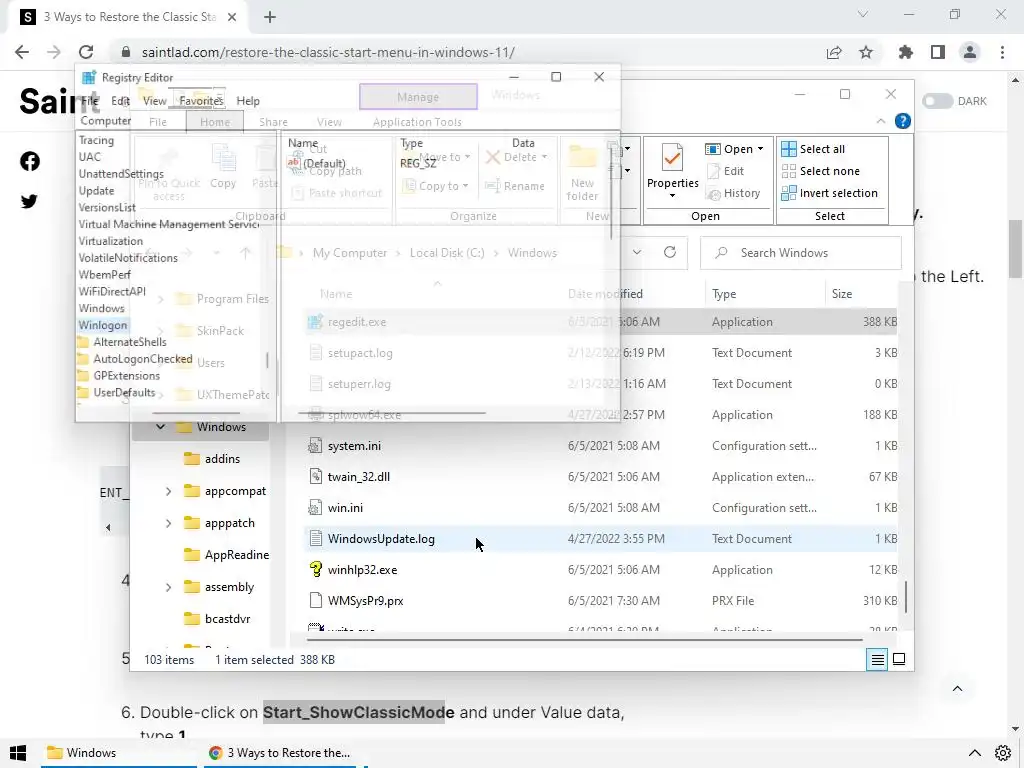Viewport: 1024px width, 768px height.
Task: Select the UserDefaults registry key
Action: pos(117,392)
